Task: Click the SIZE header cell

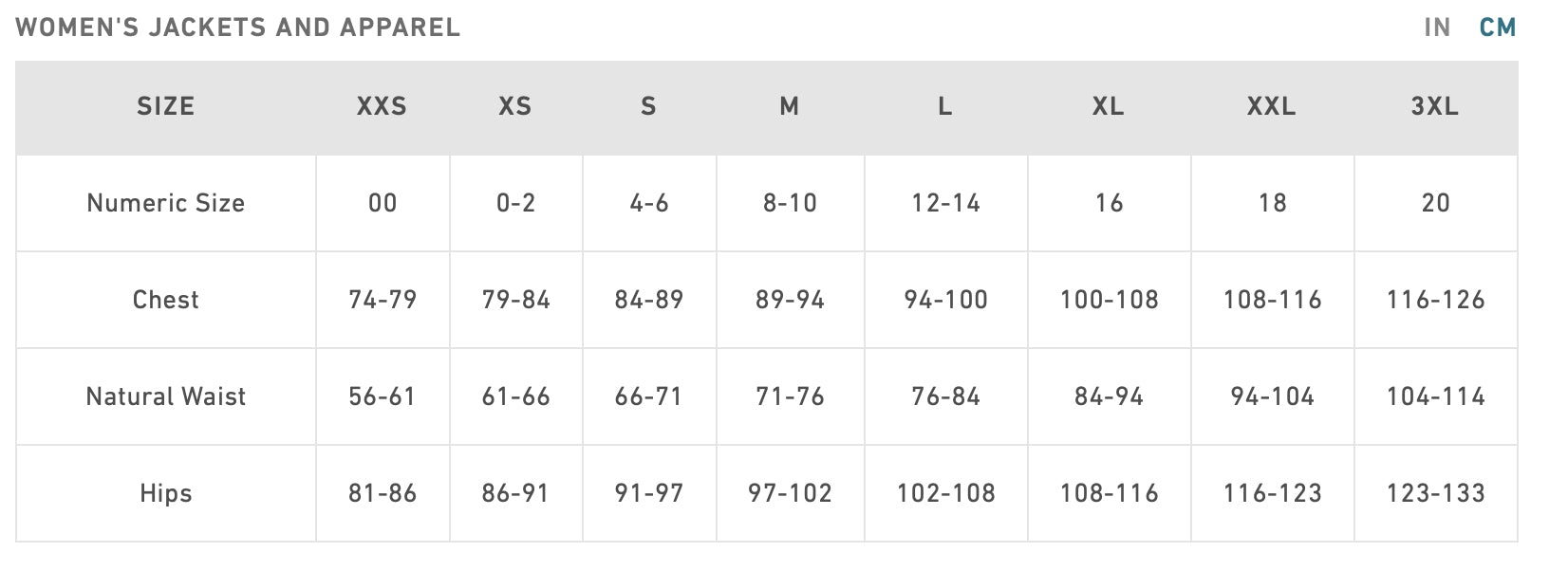Action: click(x=166, y=106)
